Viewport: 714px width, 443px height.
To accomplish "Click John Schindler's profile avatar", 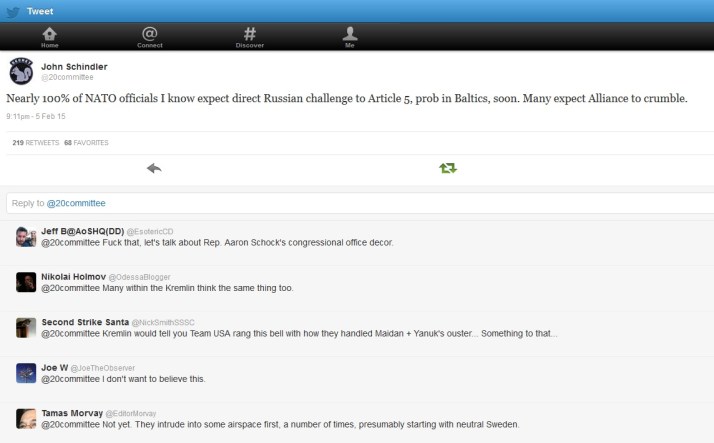I will 21,72.
